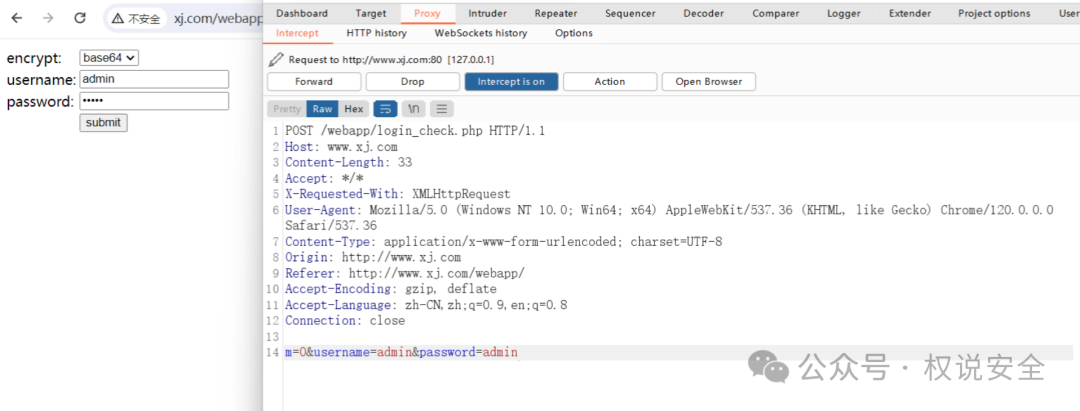1080x411 pixels.
Task: Open the WebSockets history sub-tab
Action: [x=481, y=33]
